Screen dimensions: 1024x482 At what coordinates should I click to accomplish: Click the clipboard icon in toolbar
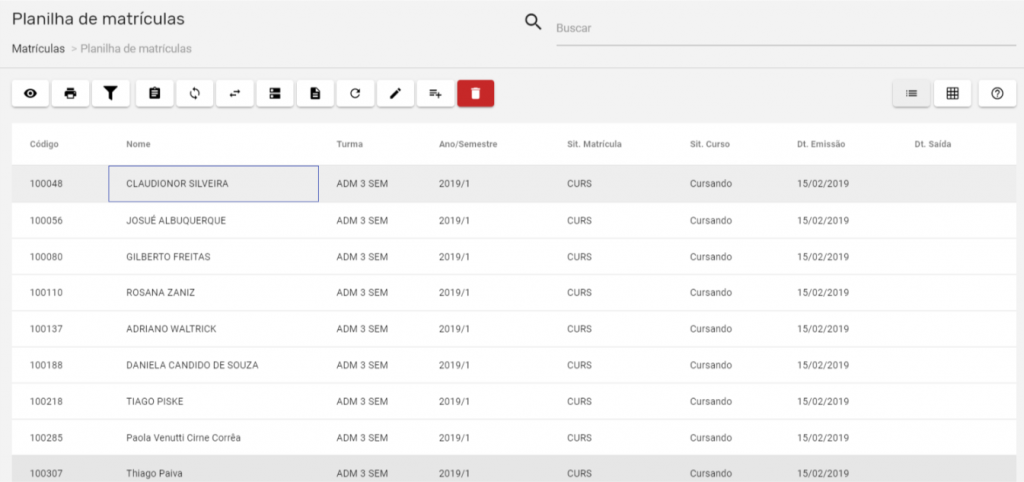154,93
